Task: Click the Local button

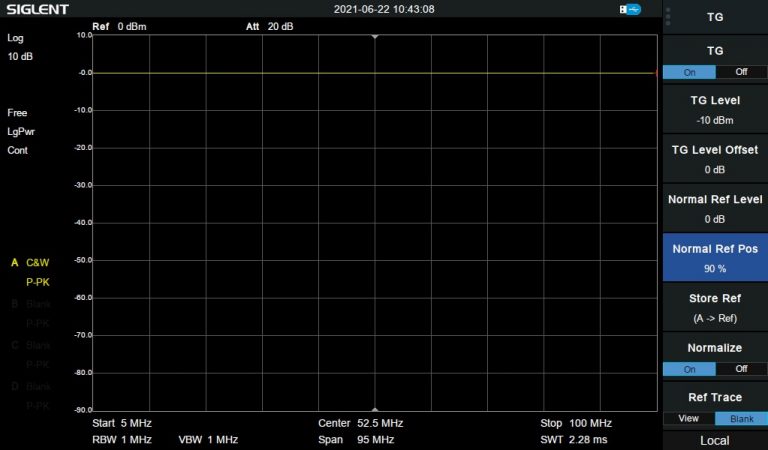Action: coord(714,440)
